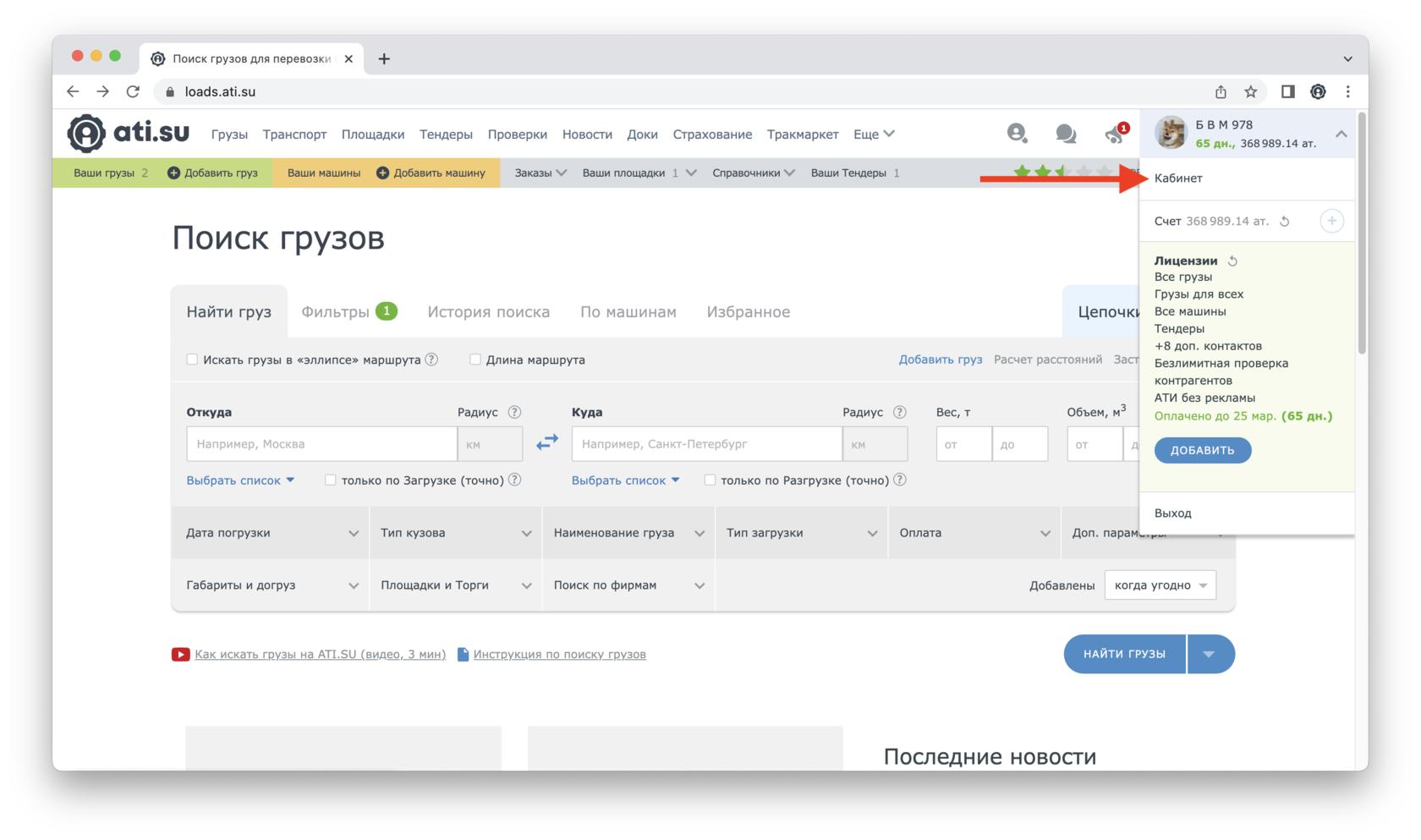Open notifications with red badge

click(1116, 133)
